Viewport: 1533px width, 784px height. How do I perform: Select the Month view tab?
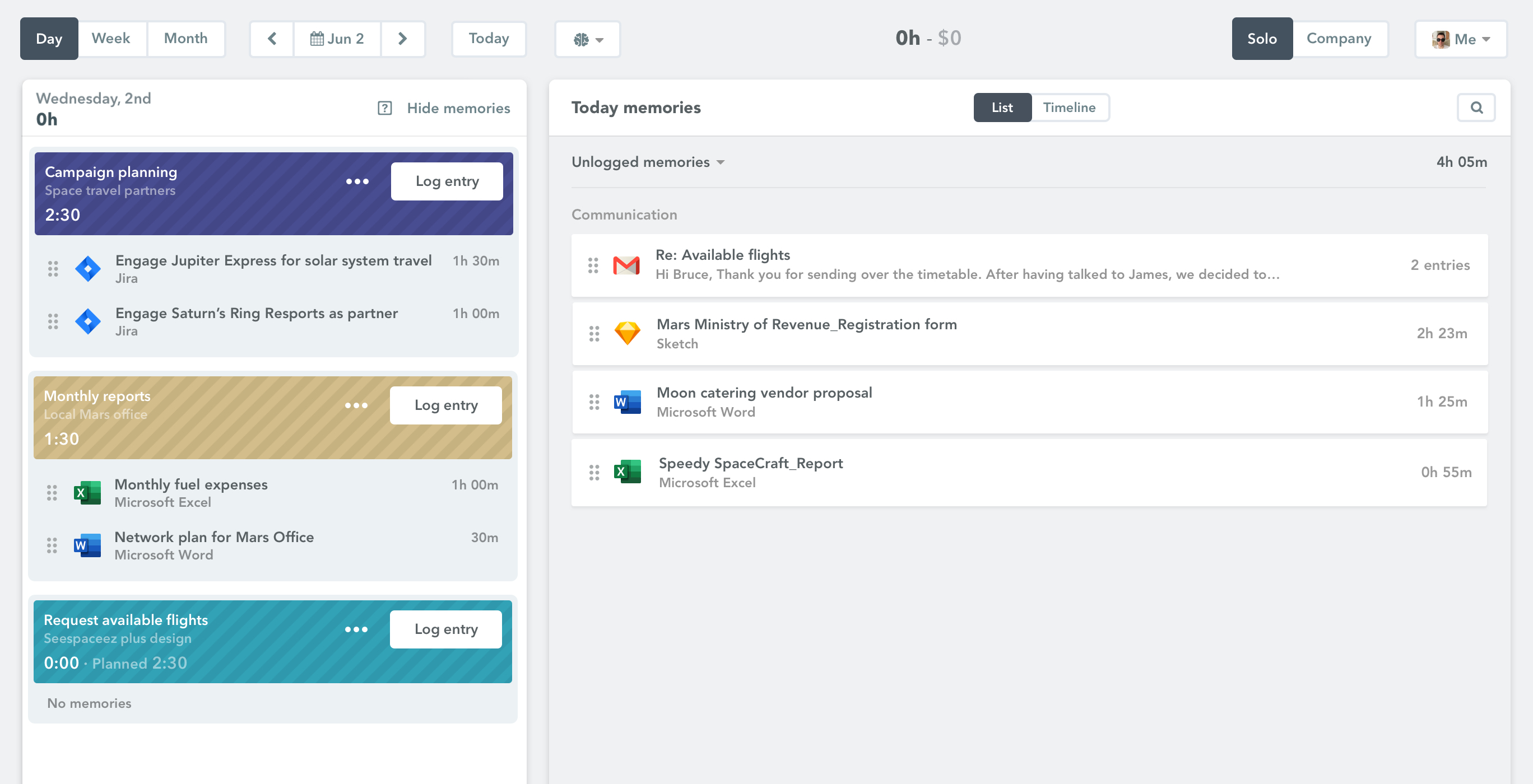185,38
